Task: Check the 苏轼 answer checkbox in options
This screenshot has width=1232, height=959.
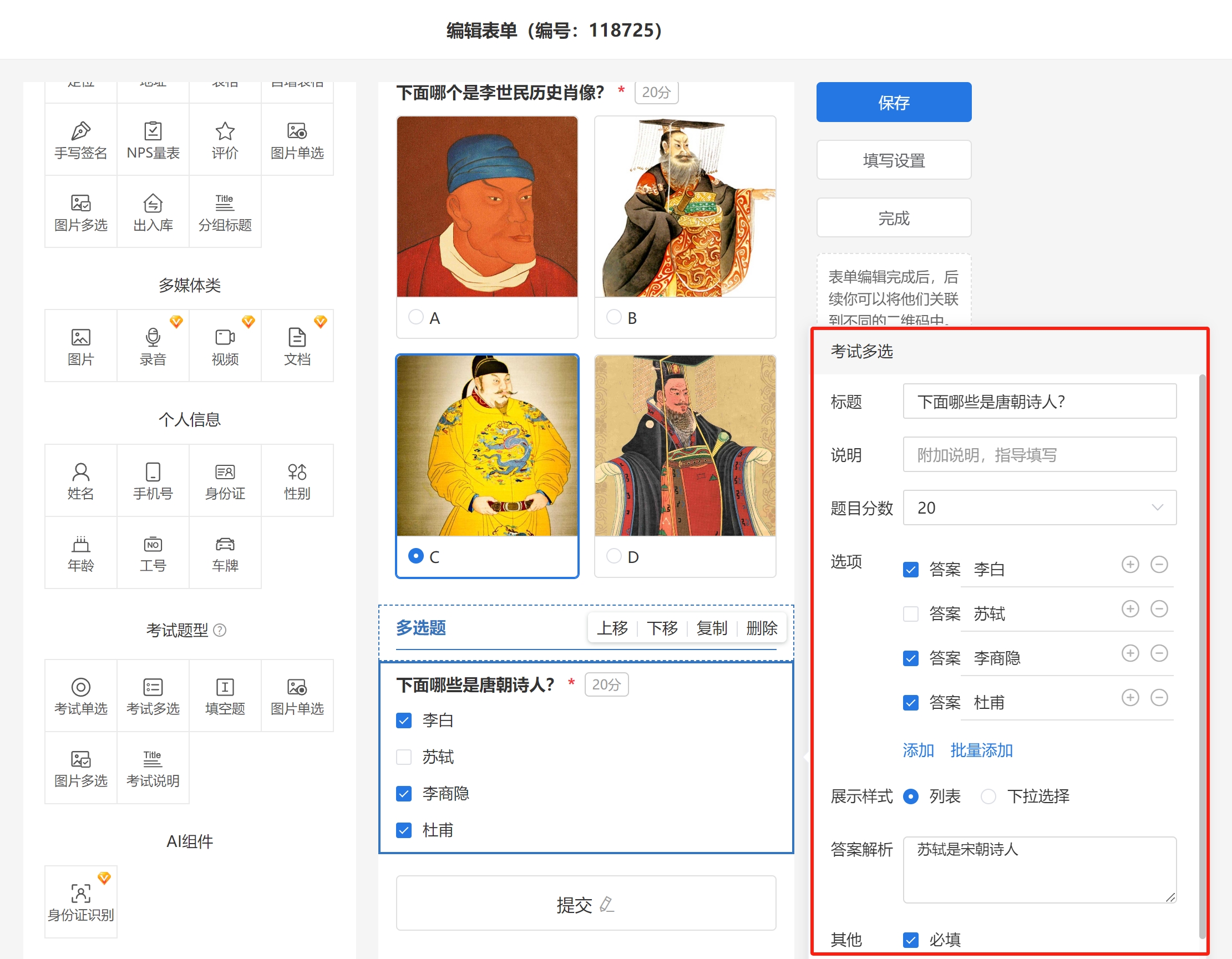Action: (910, 614)
